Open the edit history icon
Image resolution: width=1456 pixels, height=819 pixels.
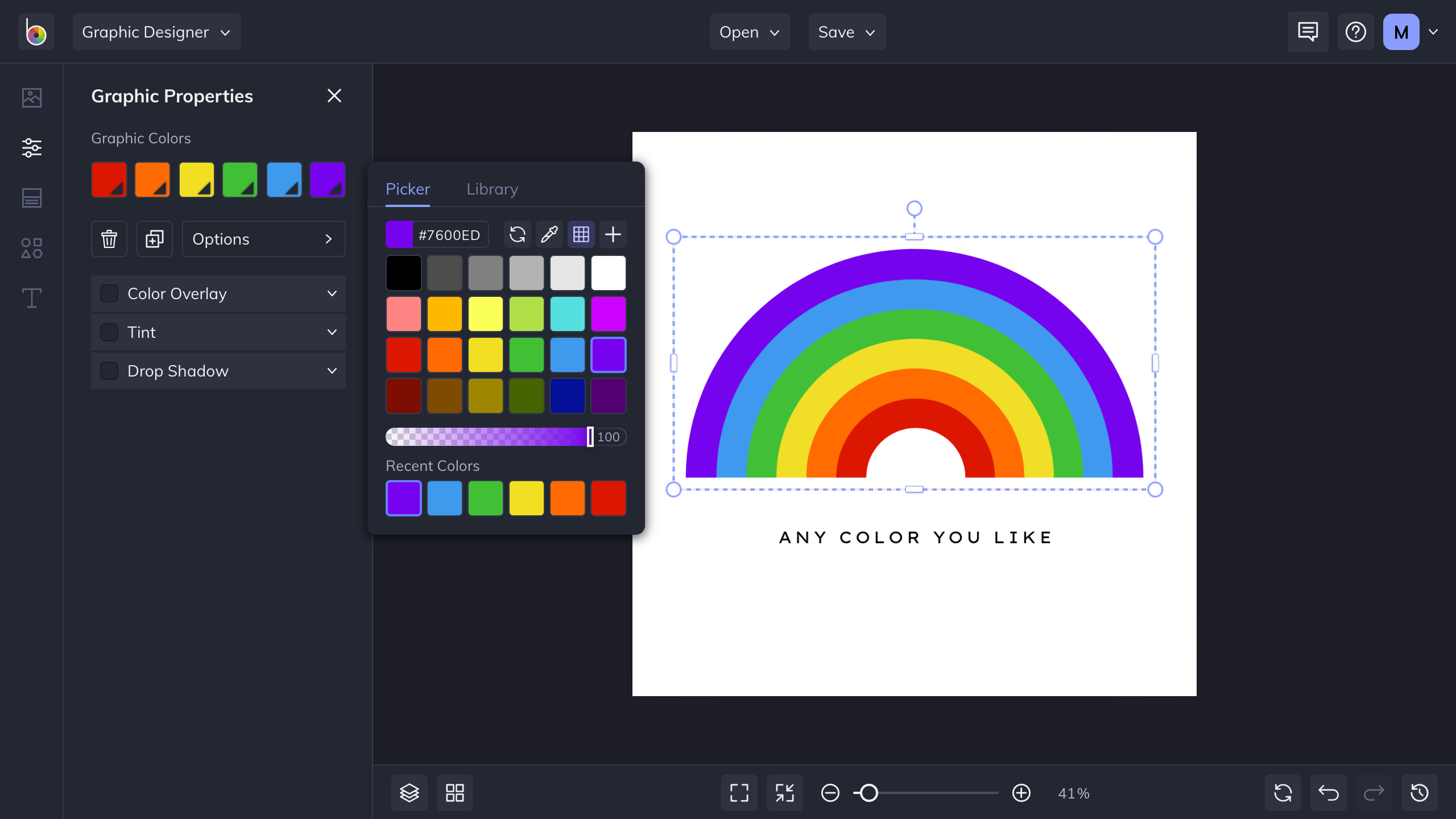coord(1419,792)
